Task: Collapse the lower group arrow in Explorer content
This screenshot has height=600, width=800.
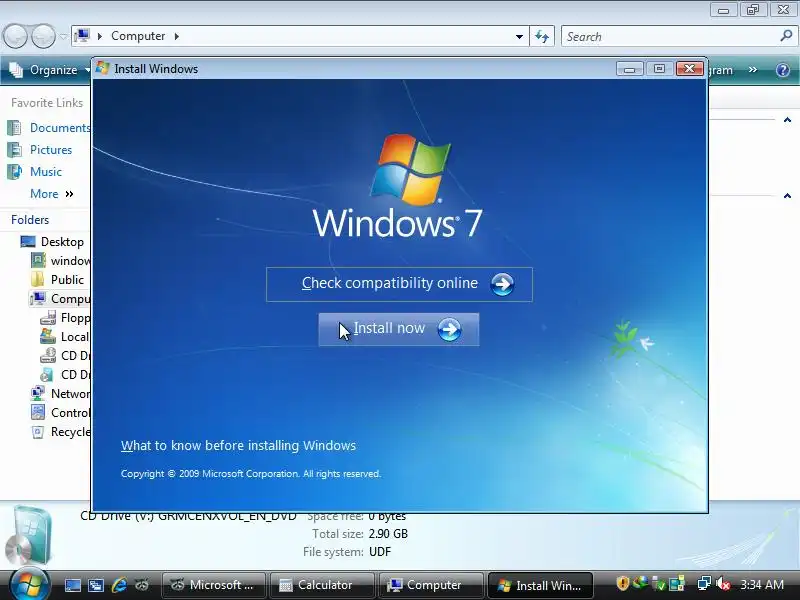Action: click(787, 196)
